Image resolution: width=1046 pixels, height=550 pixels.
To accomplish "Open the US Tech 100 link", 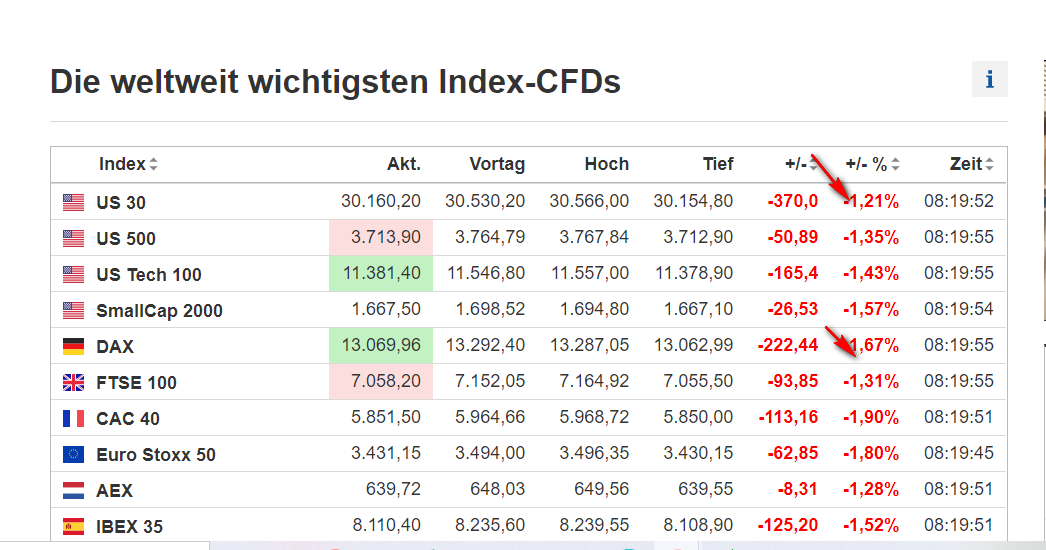I will click(149, 275).
